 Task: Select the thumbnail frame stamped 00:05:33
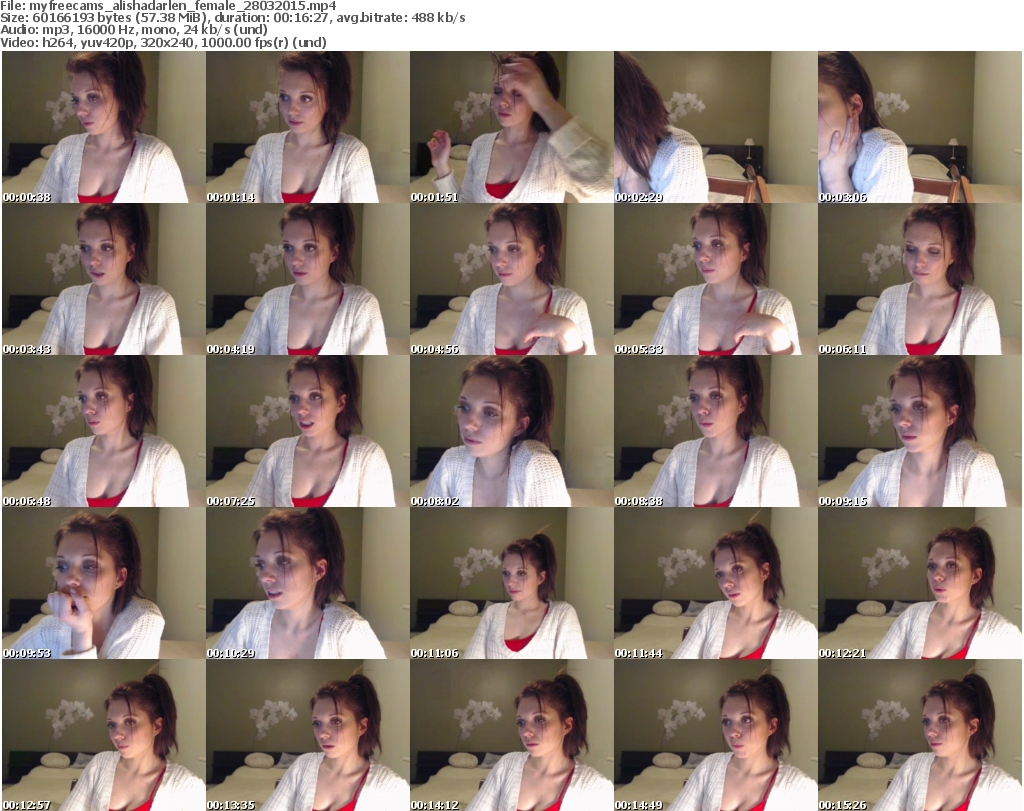point(715,279)
